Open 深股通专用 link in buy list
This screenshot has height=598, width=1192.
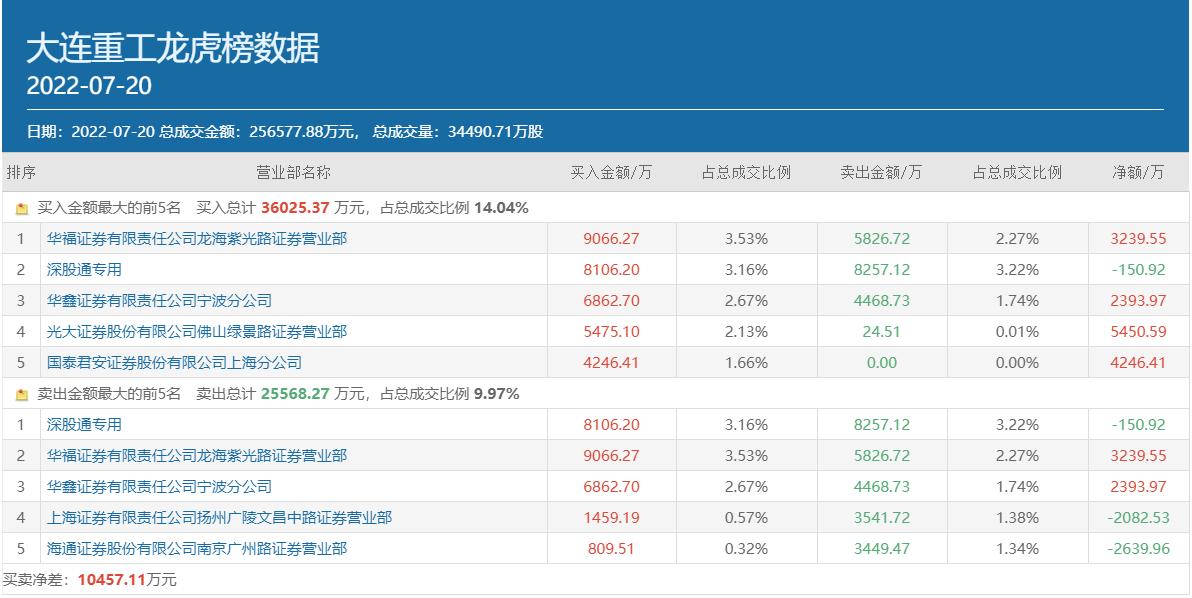pos(84,270)
